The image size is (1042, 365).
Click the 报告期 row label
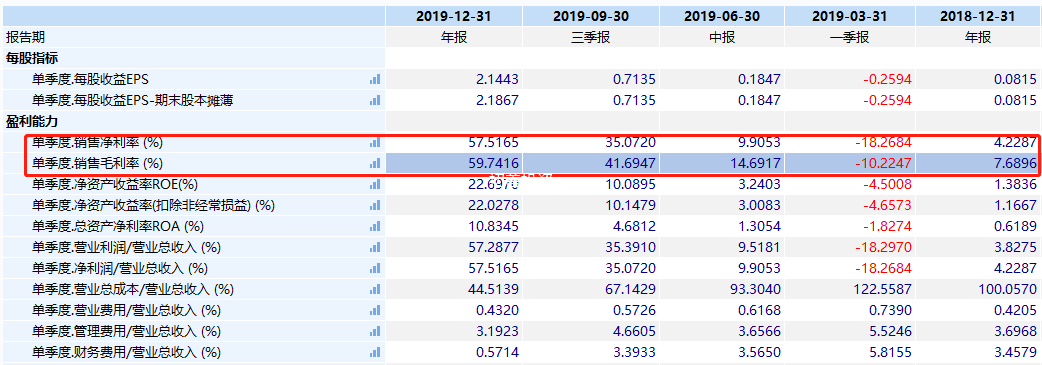[x=25, y=37]
